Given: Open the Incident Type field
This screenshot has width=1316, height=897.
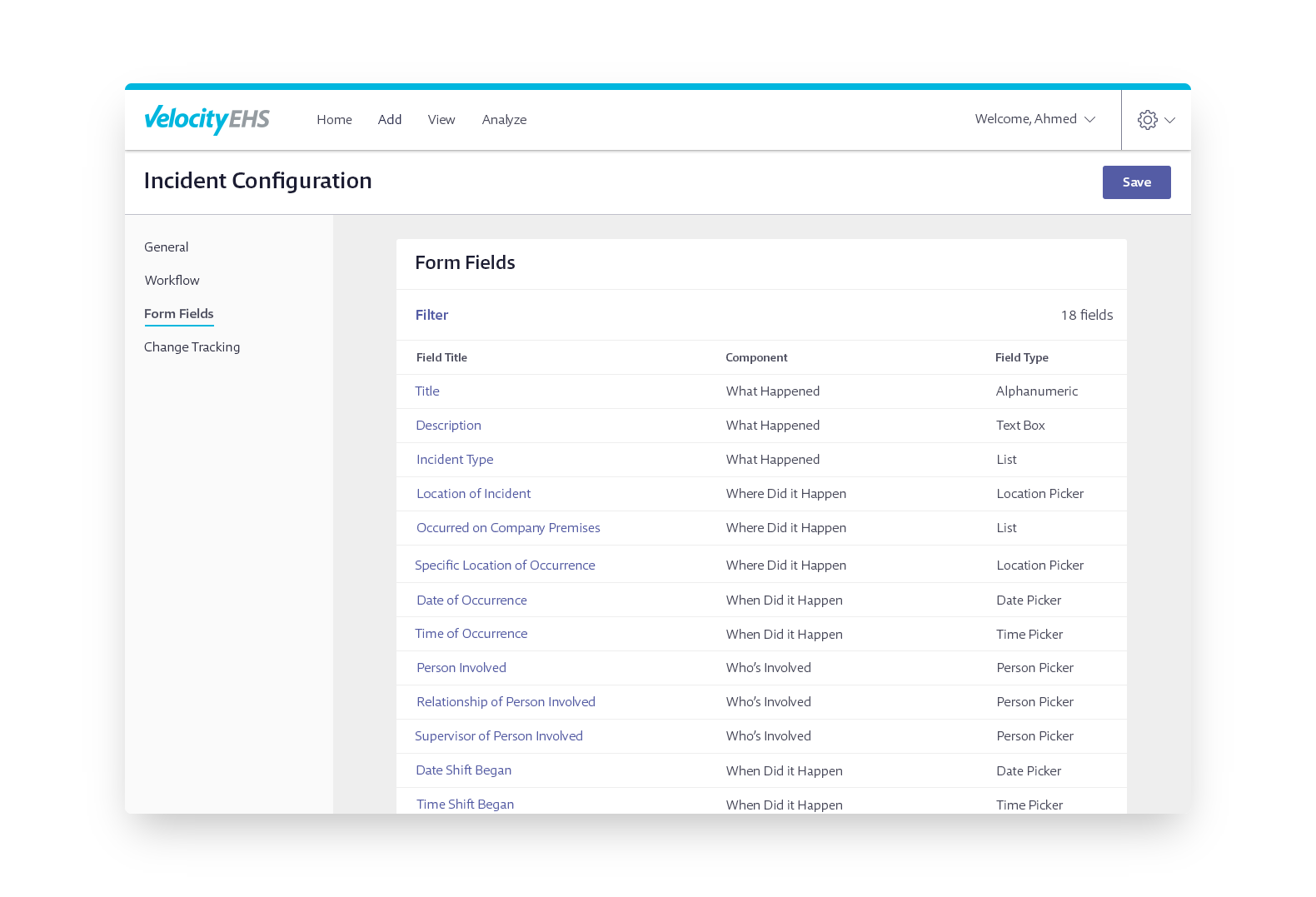Looking at the screenshot, I should 455,460.
